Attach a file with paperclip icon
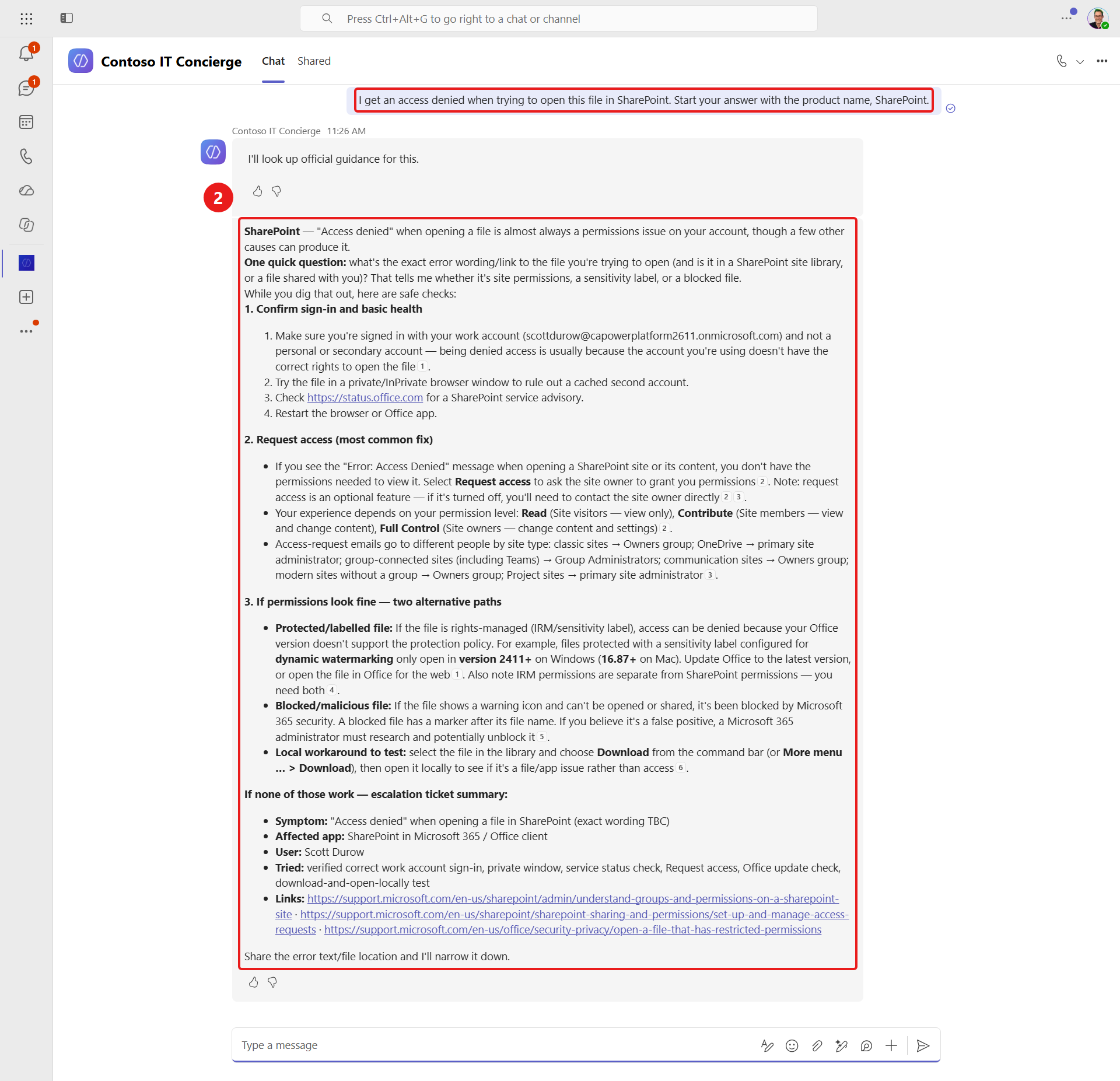The image size is (1120, 1081). click(x=817, y=1046)
